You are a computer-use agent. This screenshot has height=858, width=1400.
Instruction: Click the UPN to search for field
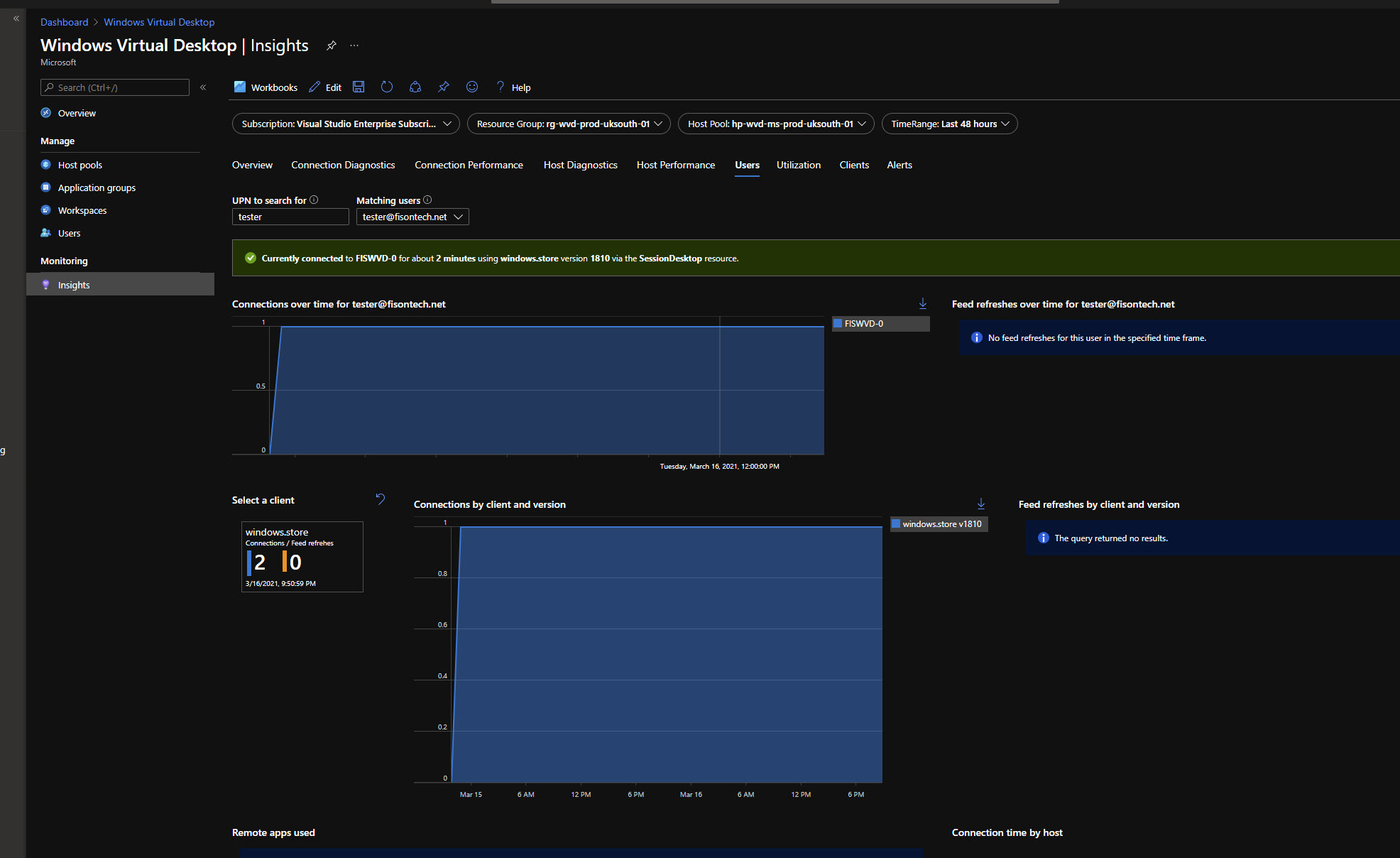(290, 217)
